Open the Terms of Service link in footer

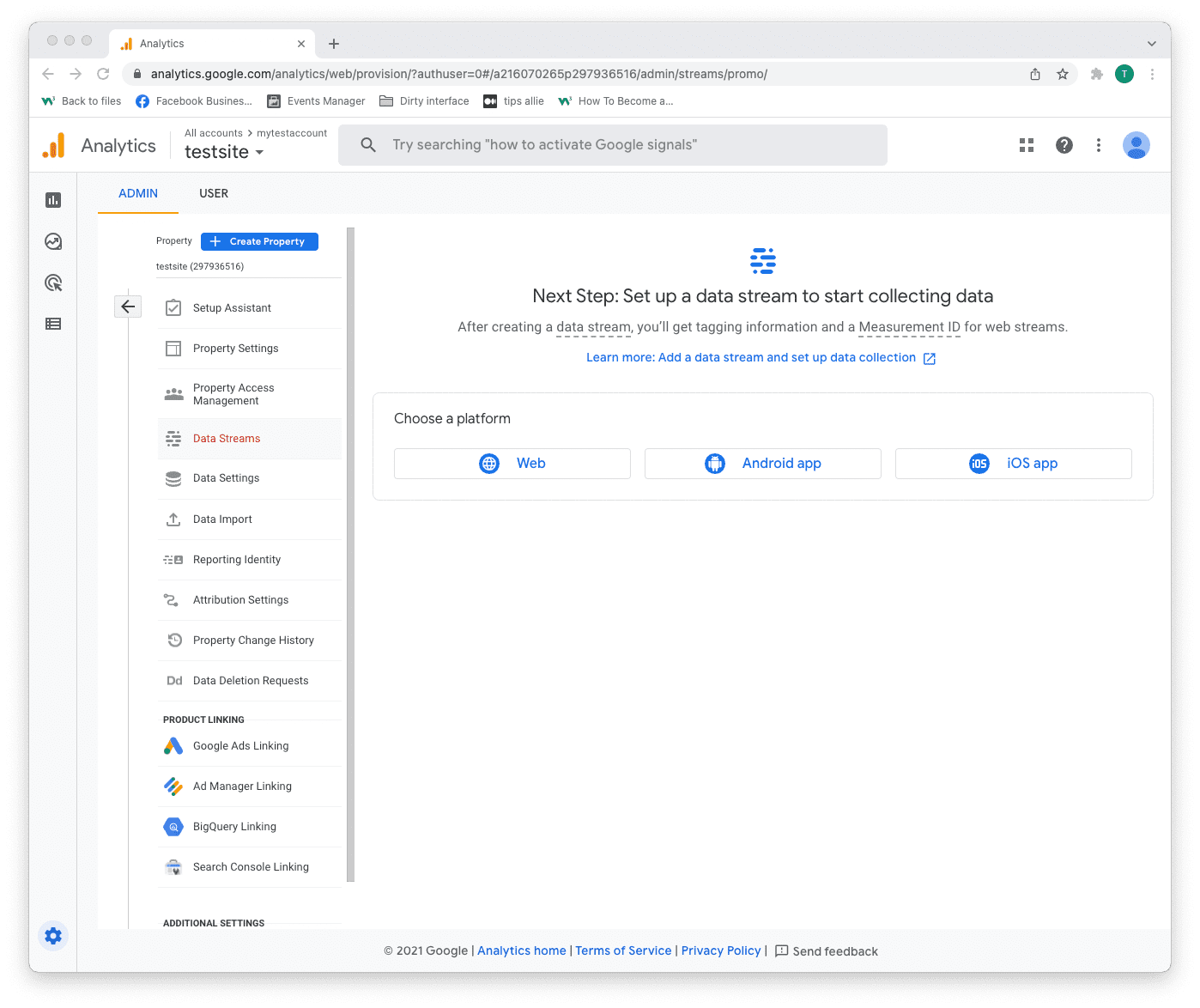tap(623, 950)
